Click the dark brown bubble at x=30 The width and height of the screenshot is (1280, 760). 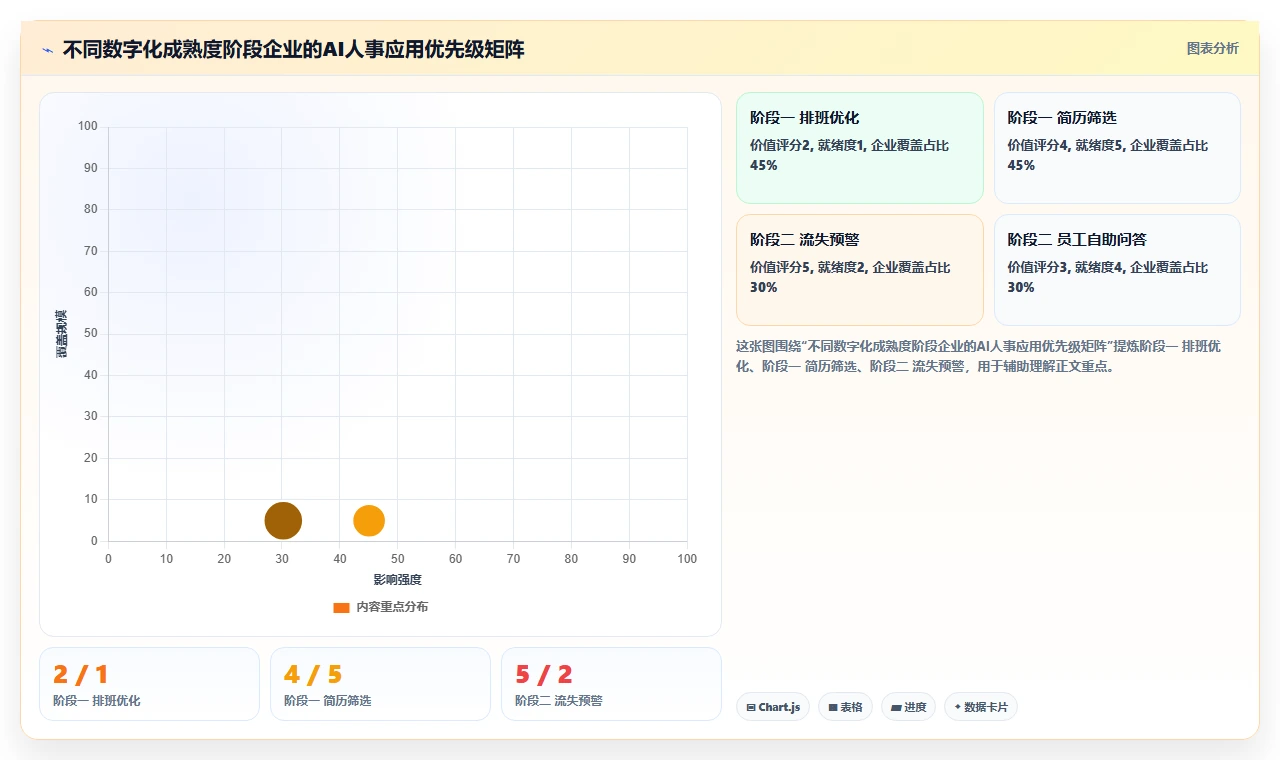click(283, 521)
